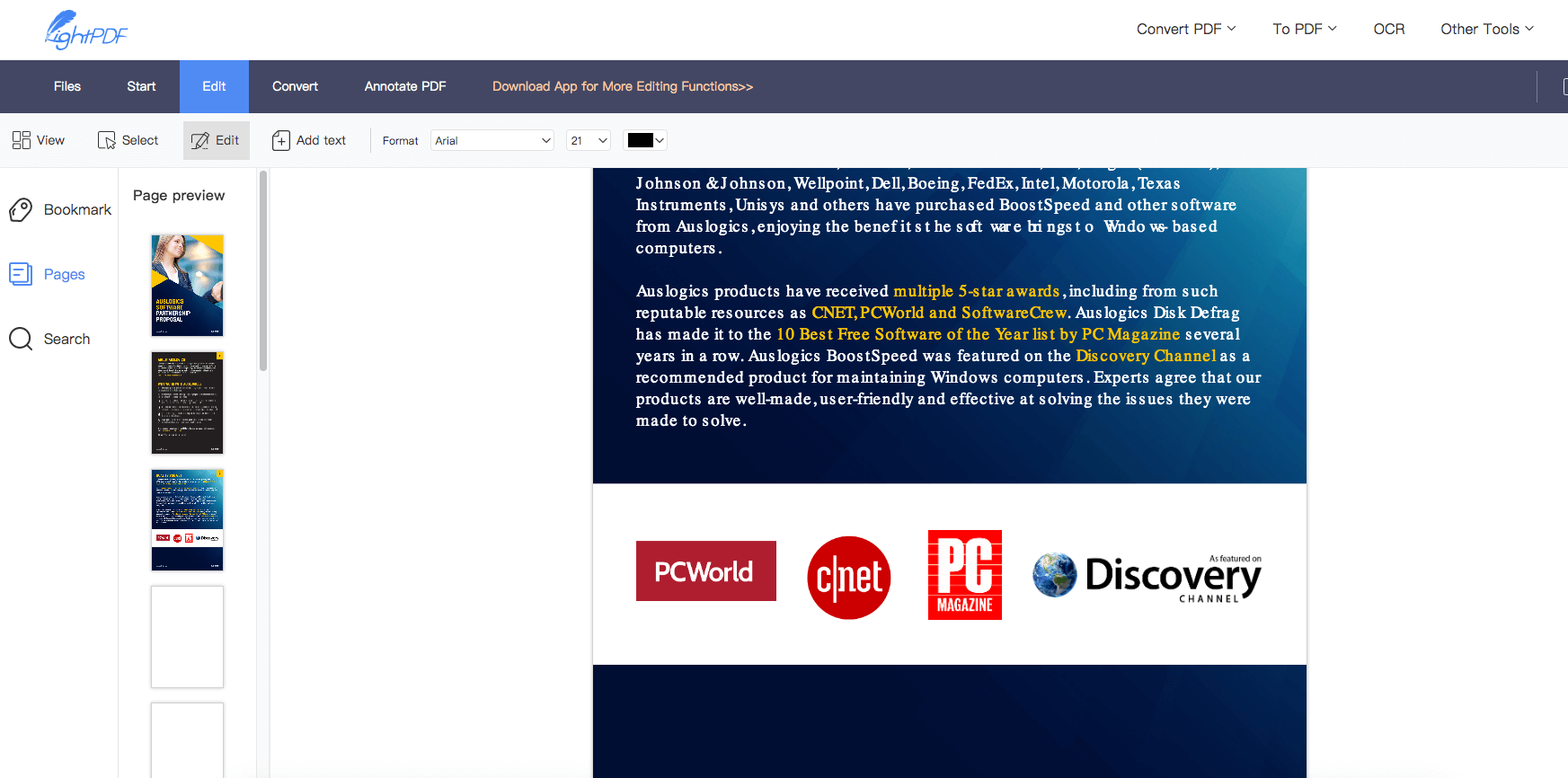This screenshot has height=778, width=1568.
Task: Open the Search panel
Action: point(49,339)
